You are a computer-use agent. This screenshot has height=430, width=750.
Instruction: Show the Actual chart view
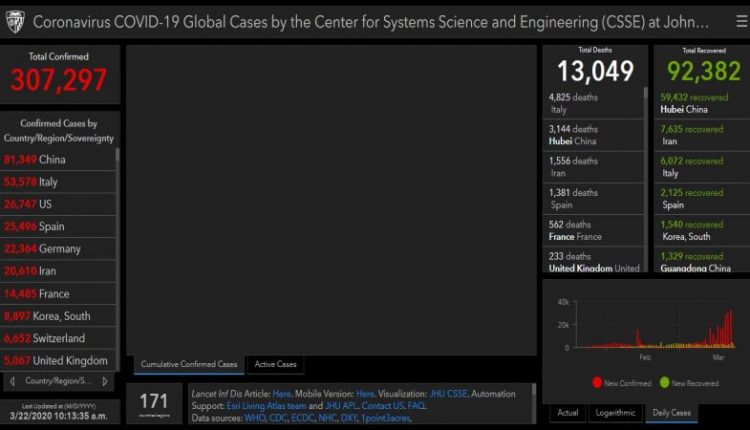[x=568, y=411]
